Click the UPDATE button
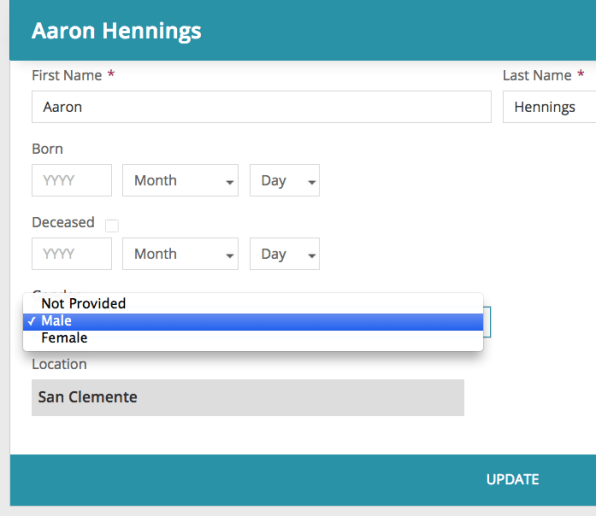 [x=512, y=480]
